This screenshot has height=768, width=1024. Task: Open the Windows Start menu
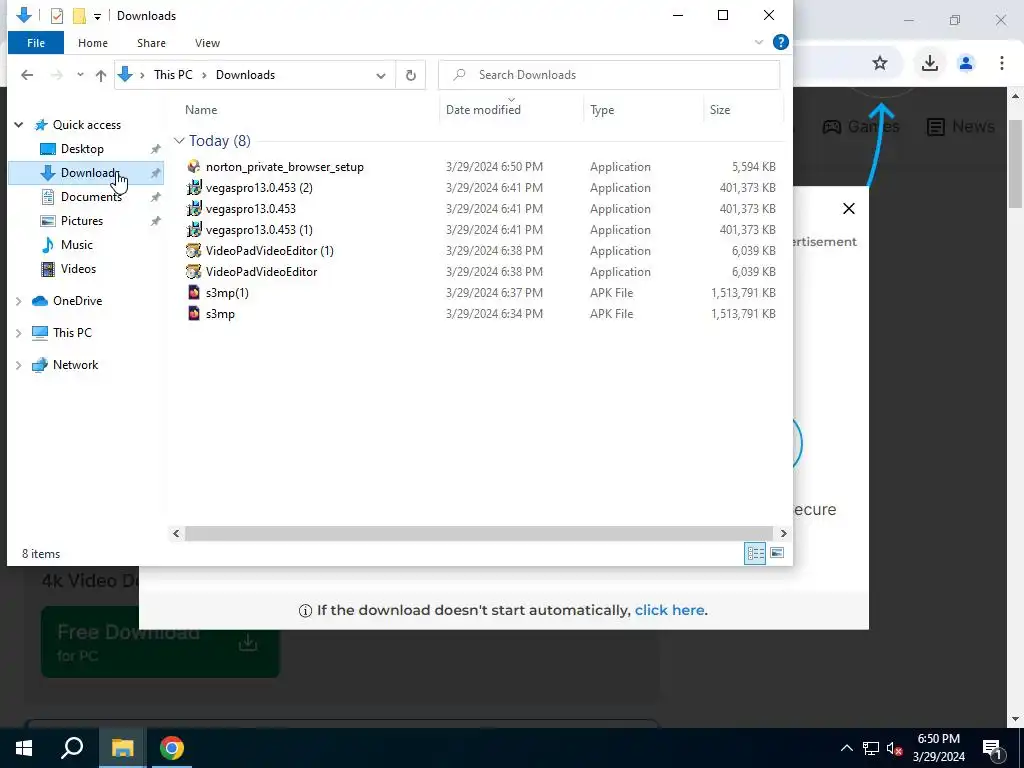[x=24, y=748]
